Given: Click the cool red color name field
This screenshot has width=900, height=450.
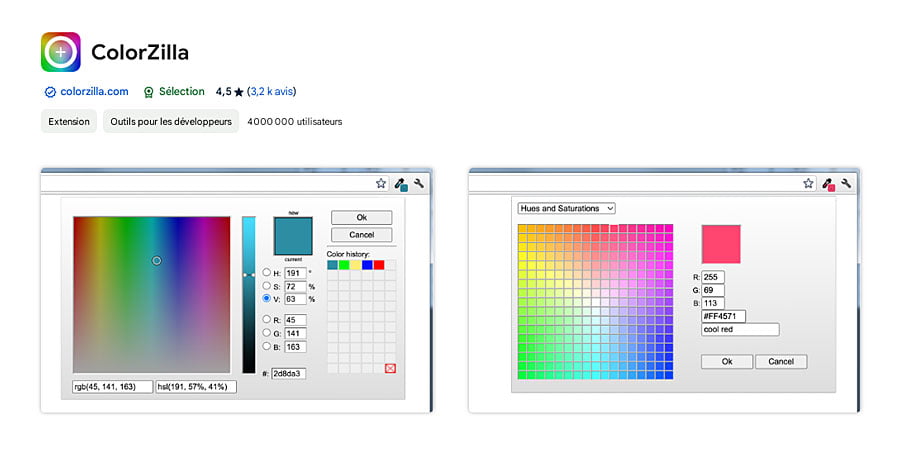Looking at the screenshot, I should [740, 329].
